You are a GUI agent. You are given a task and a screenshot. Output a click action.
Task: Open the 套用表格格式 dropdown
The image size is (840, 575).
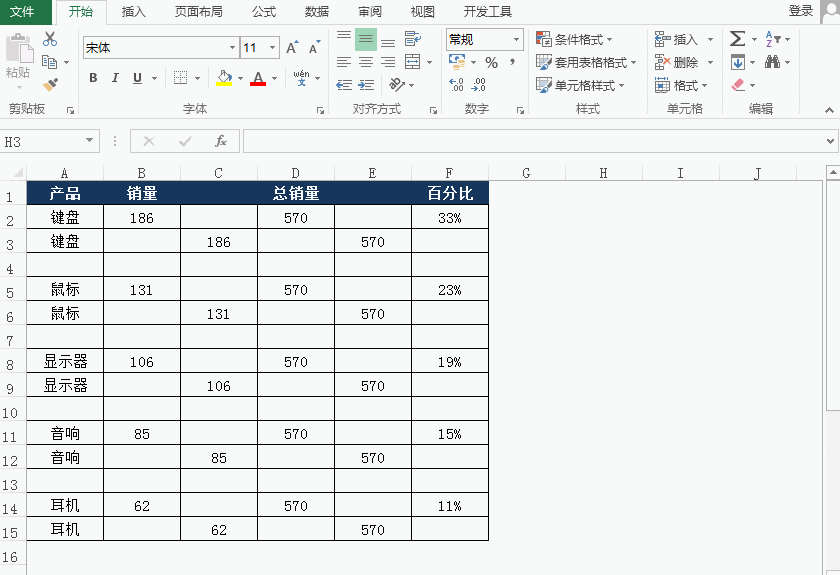coord(586,62)
